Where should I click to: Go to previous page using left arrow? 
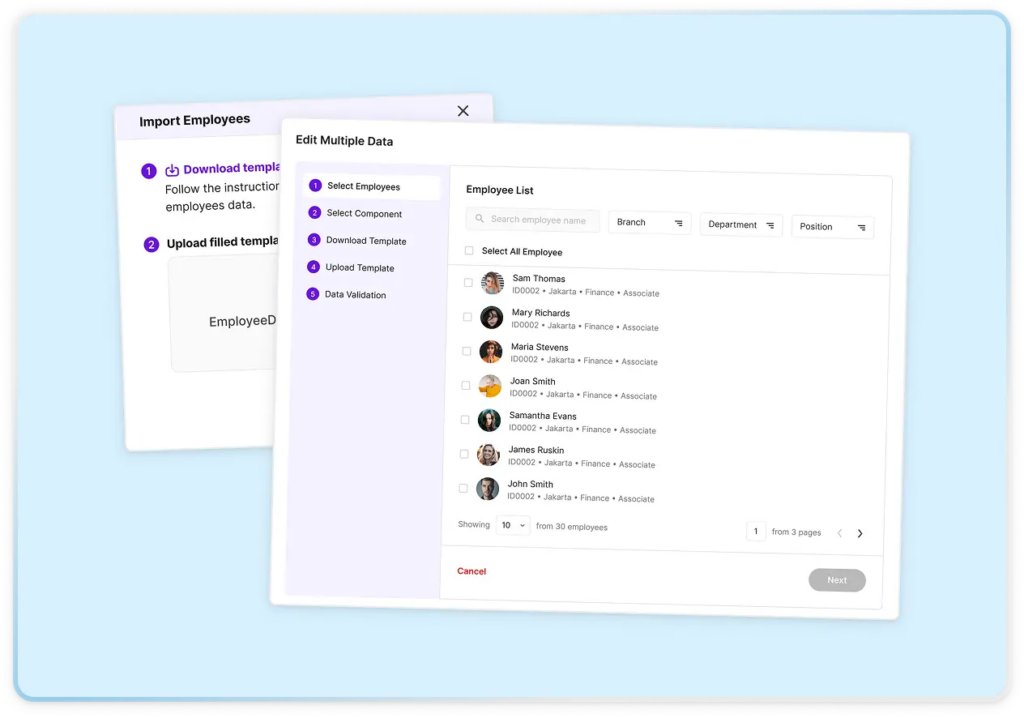coord(839,533)
